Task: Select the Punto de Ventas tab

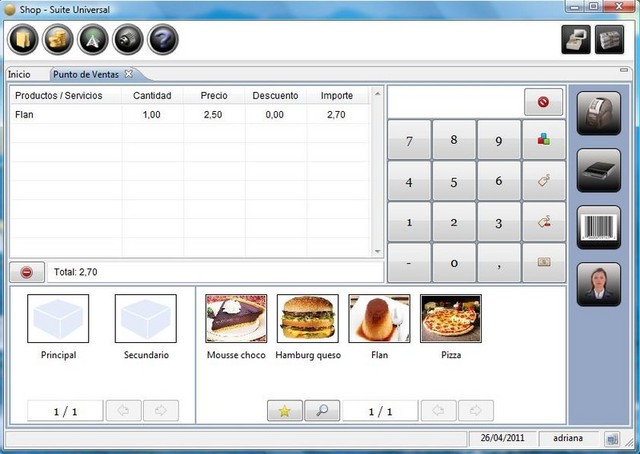Action: point(86,74)
